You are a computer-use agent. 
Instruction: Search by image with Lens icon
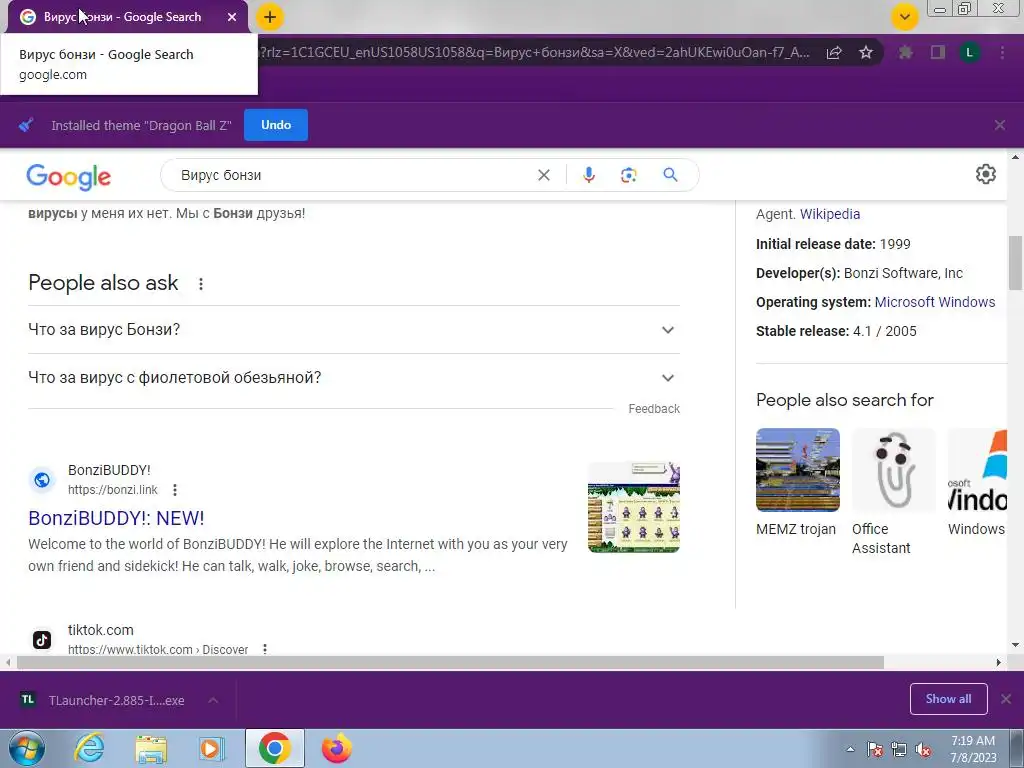(x=629, y=175)
